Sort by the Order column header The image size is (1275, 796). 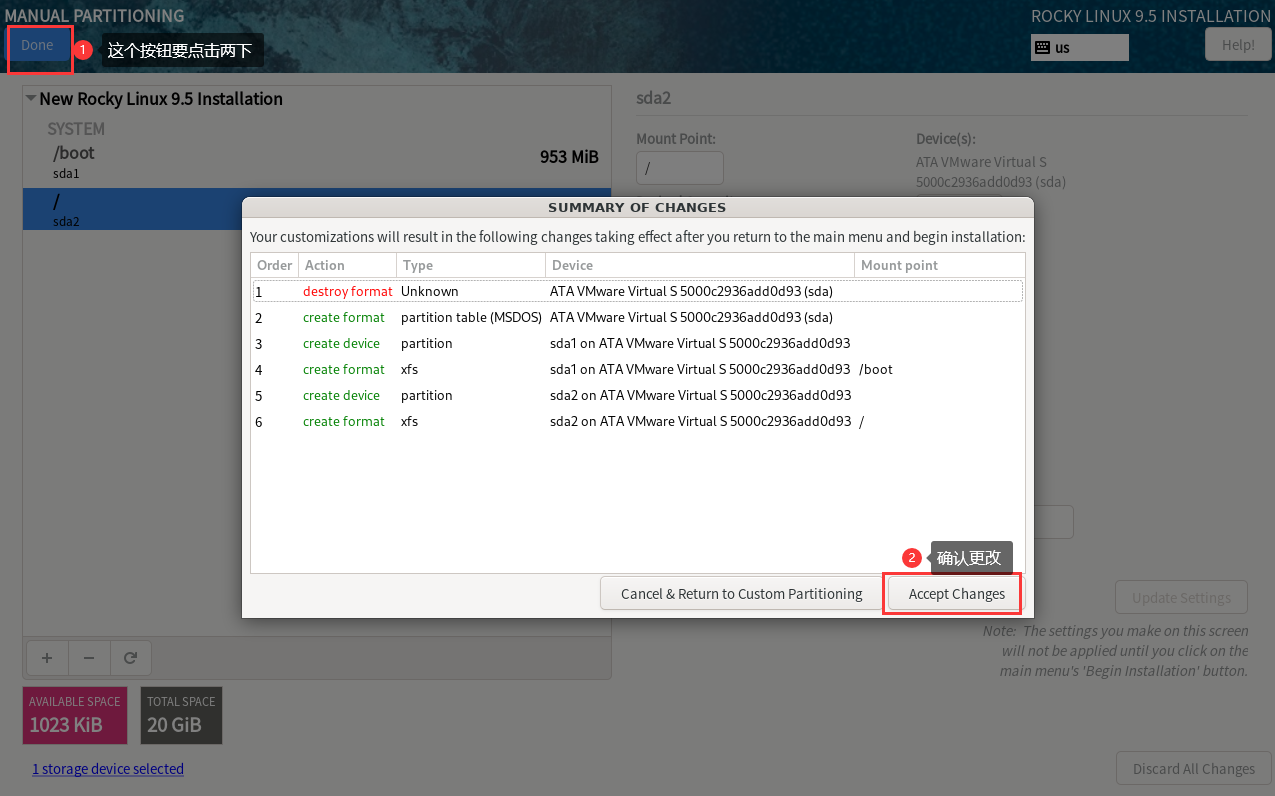pyautogui.click(x=274, y=265)
